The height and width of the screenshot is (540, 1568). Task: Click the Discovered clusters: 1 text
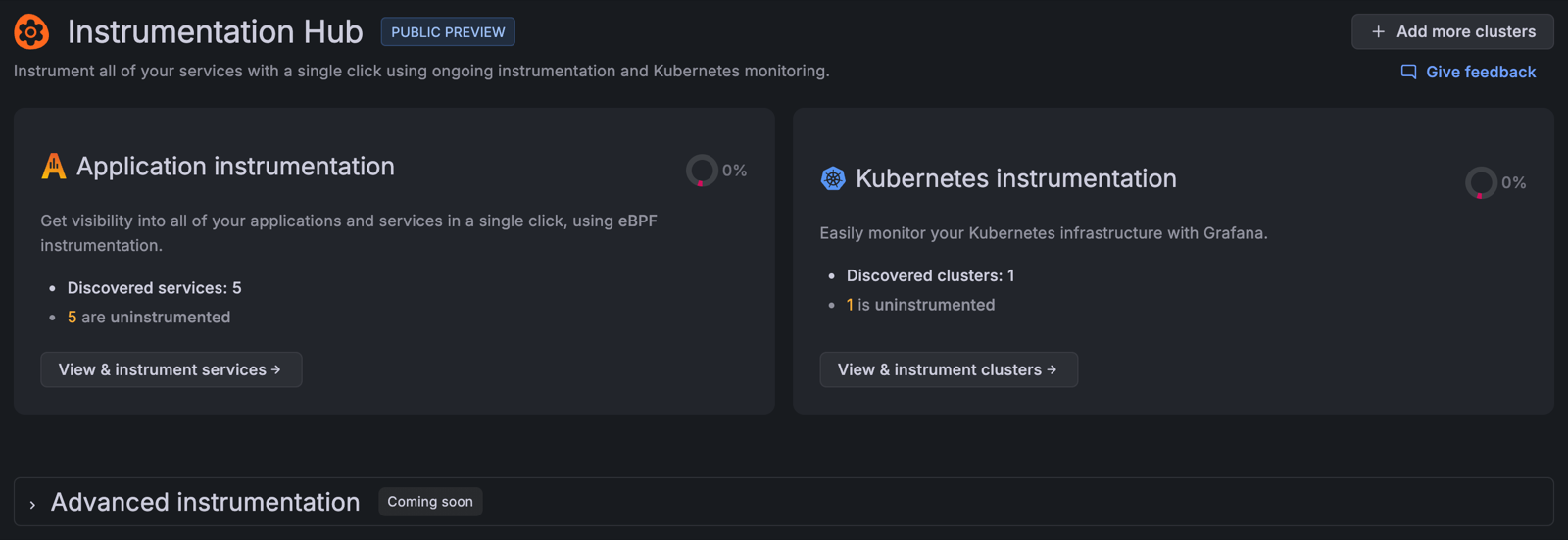[x=930, y=275]
